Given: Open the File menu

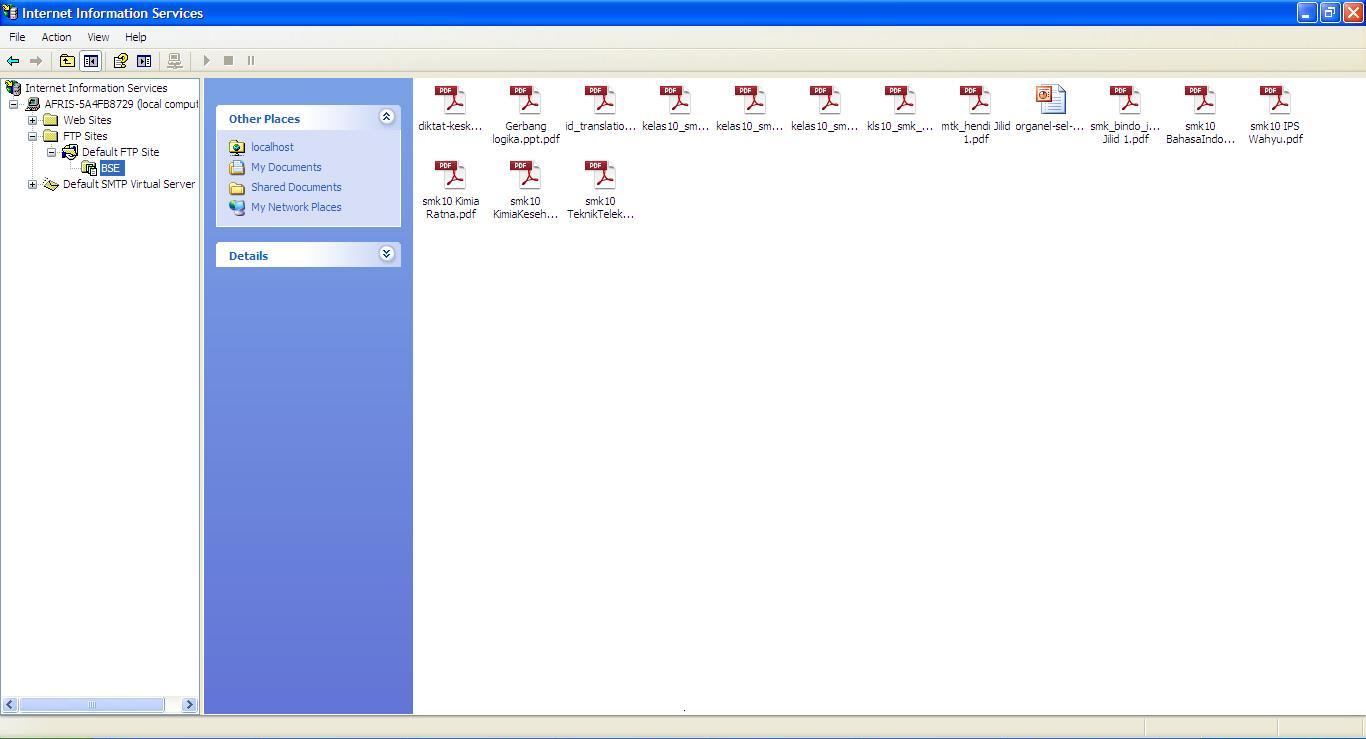Looking at the screenshot, I should pos(17,37).
